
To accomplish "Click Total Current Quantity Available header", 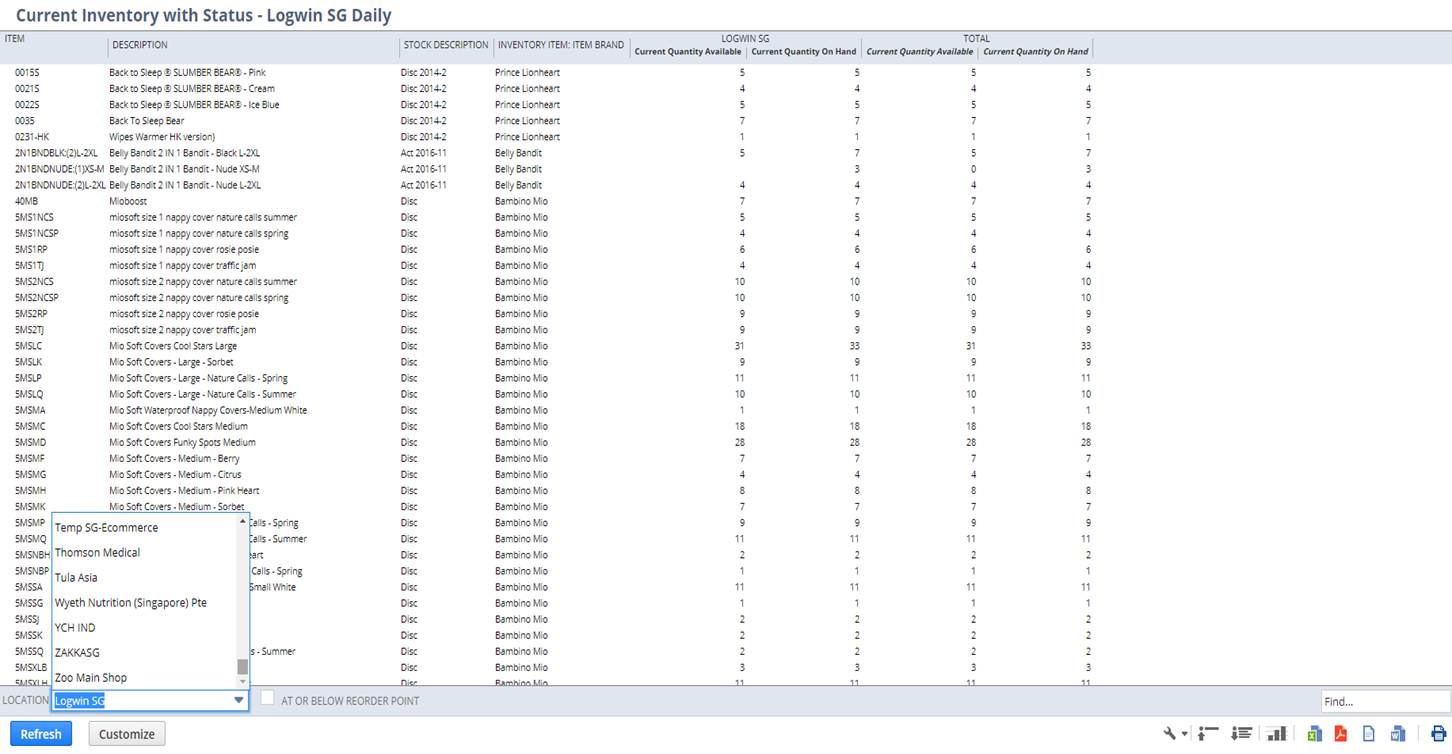I will tap(920, 52).
